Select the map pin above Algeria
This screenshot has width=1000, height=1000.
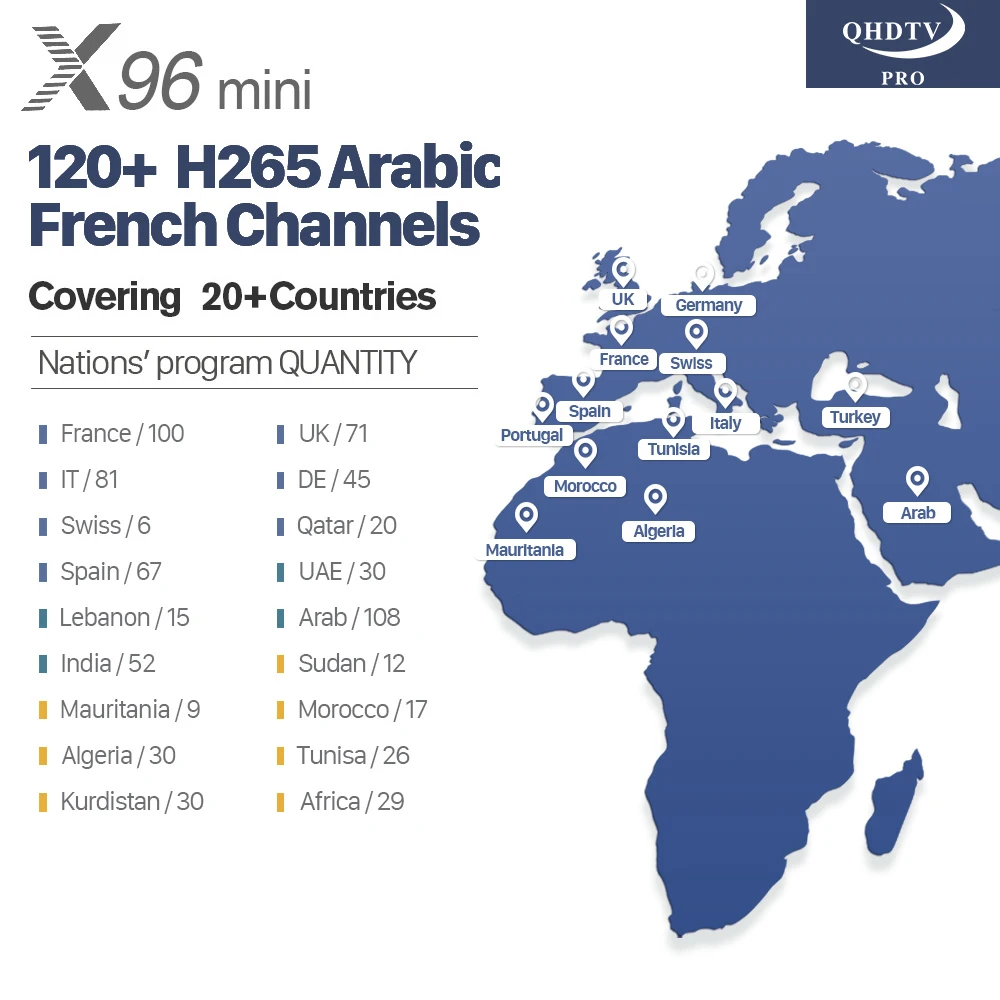point(655,499)
